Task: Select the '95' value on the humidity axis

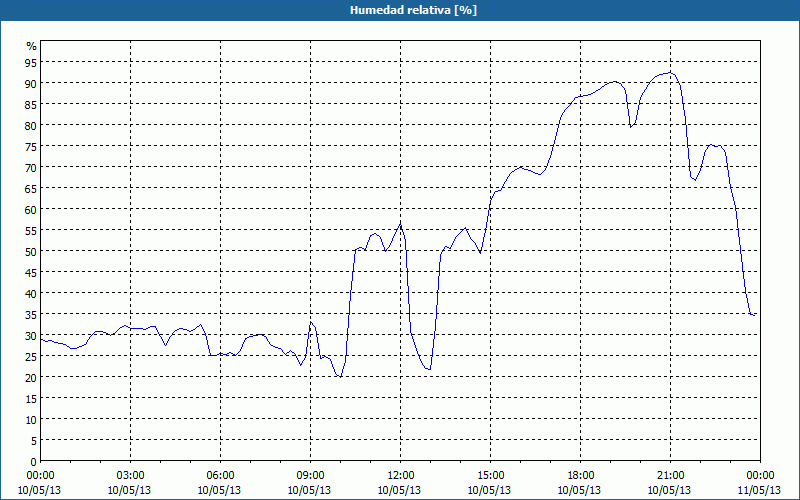Action: click(x=31, y=62)
